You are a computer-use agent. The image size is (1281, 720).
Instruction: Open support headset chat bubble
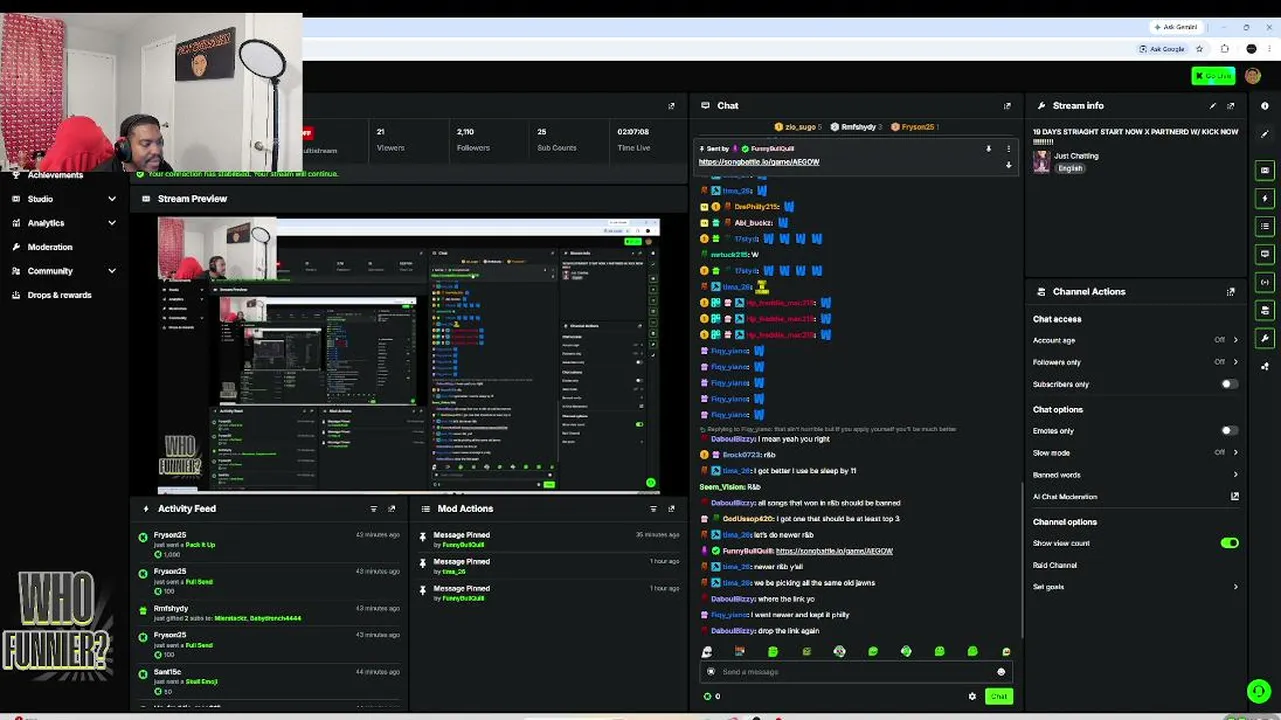tap(1258, 691)
